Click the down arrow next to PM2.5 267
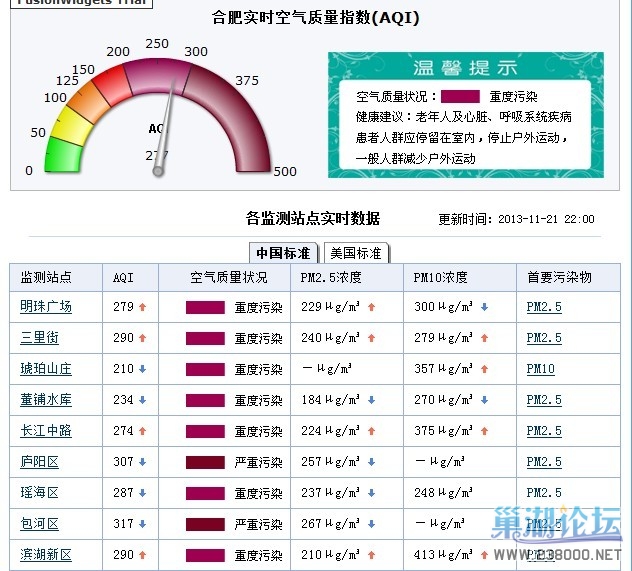 (372, 524)
